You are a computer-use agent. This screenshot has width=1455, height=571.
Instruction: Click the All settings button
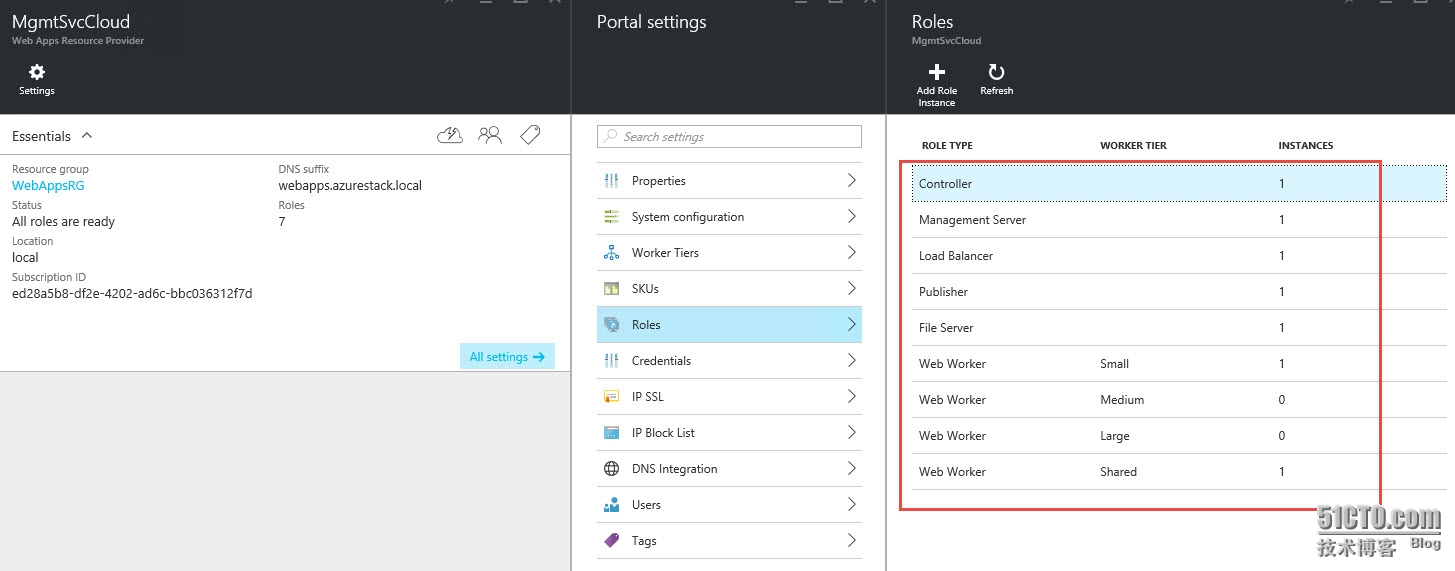(x=507, y=357)
